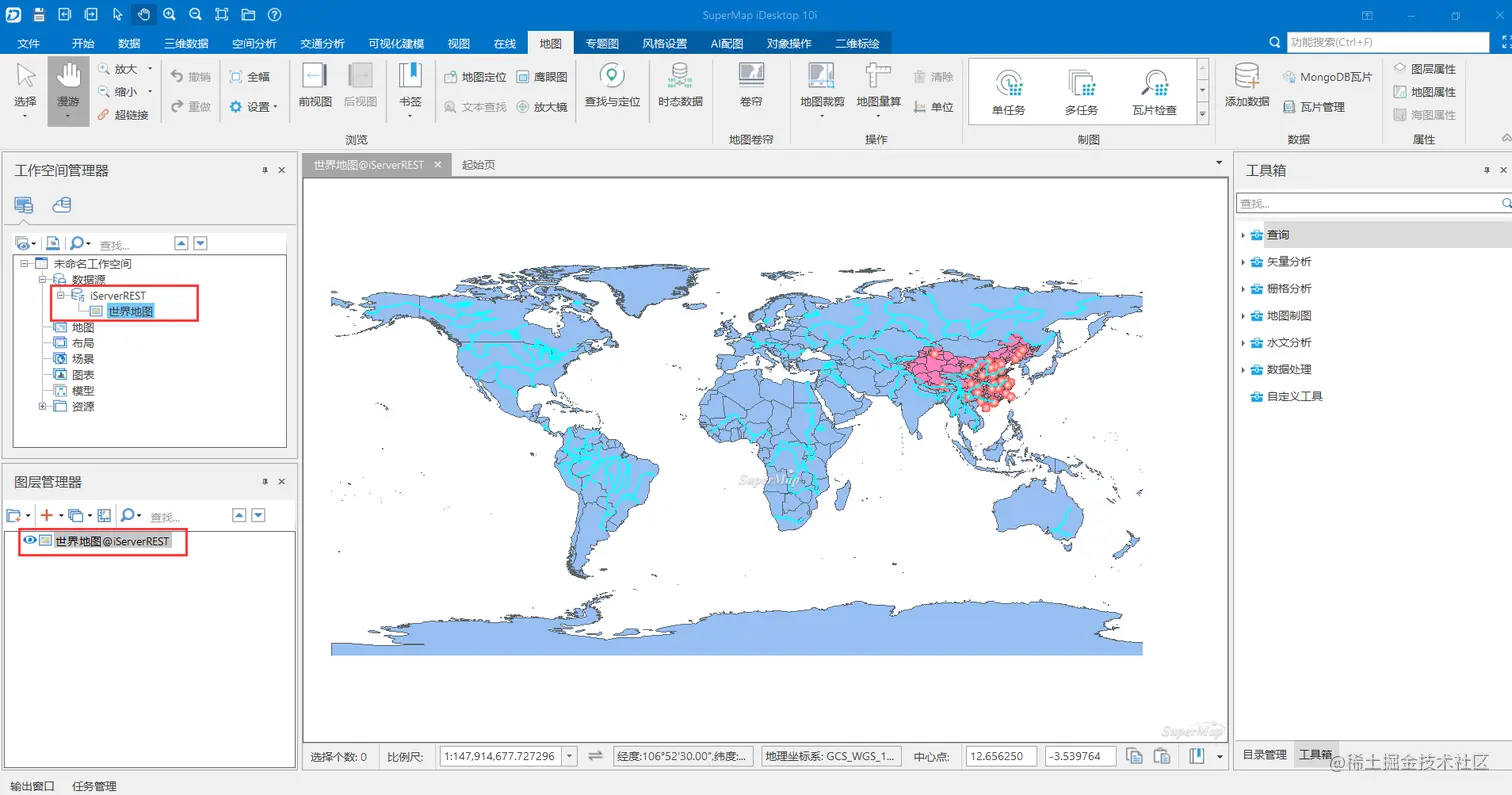Click the full-extent icon in title bar

(222, 15)
